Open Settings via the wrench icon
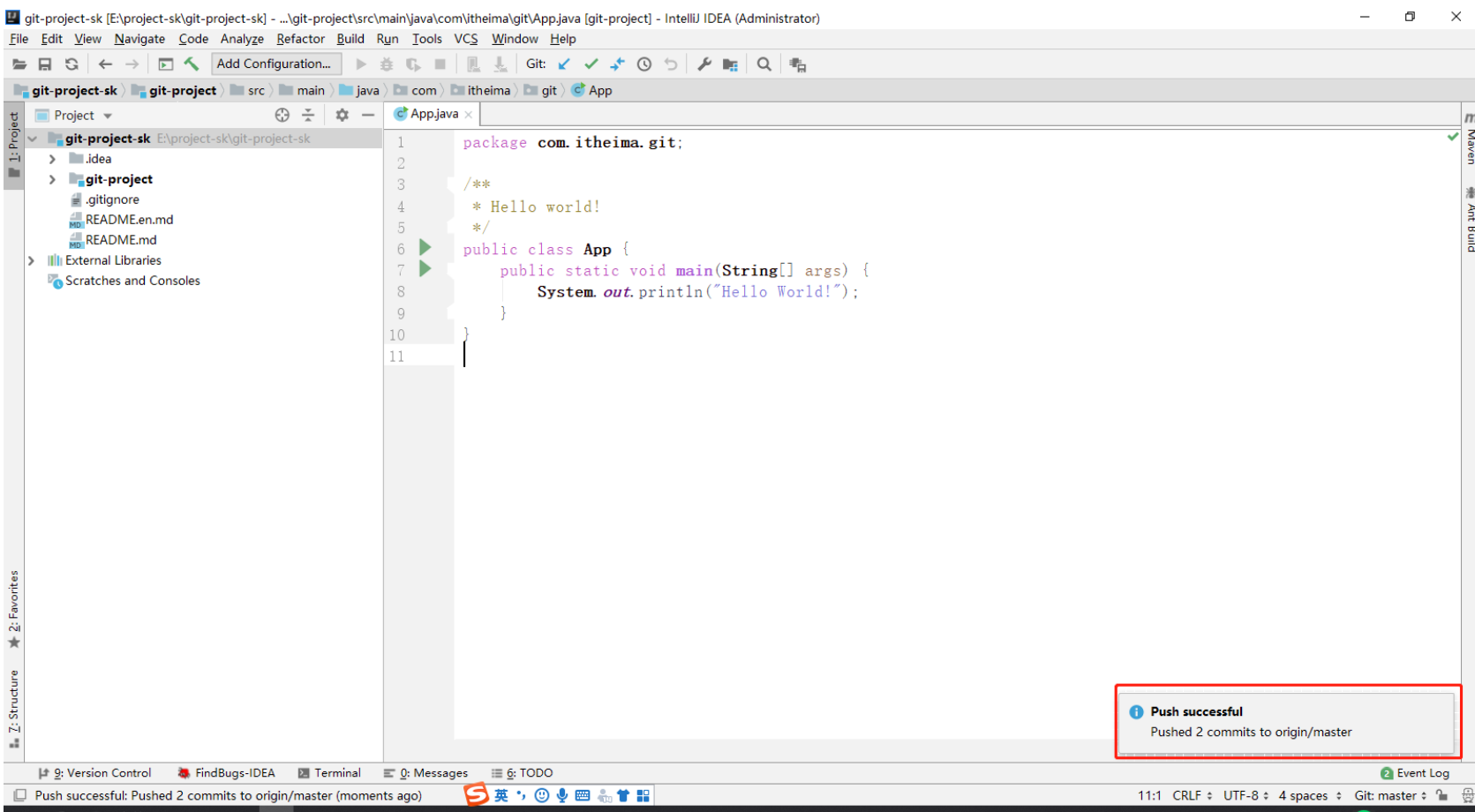Image resolution: width=1475 pixels, height=812 pixels. [x=704, y=64]
